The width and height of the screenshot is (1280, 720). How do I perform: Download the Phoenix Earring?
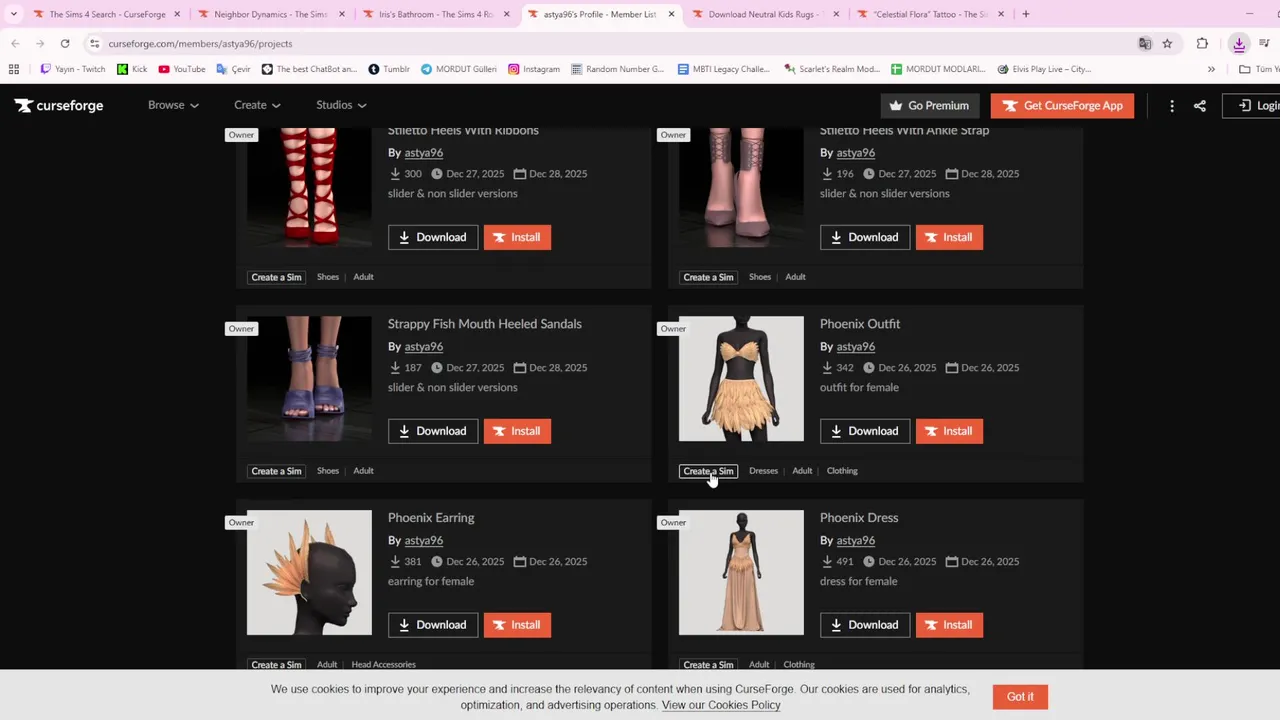click(x=433, y=625)
